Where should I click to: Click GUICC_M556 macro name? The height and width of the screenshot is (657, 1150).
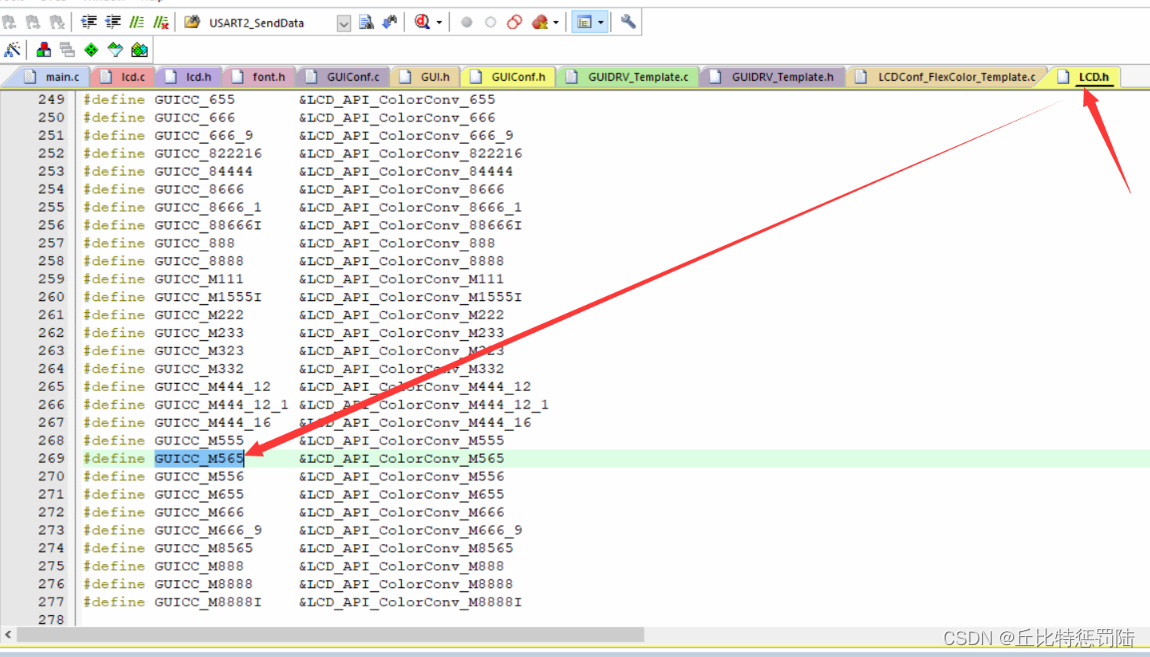click(x=199, y=477)
